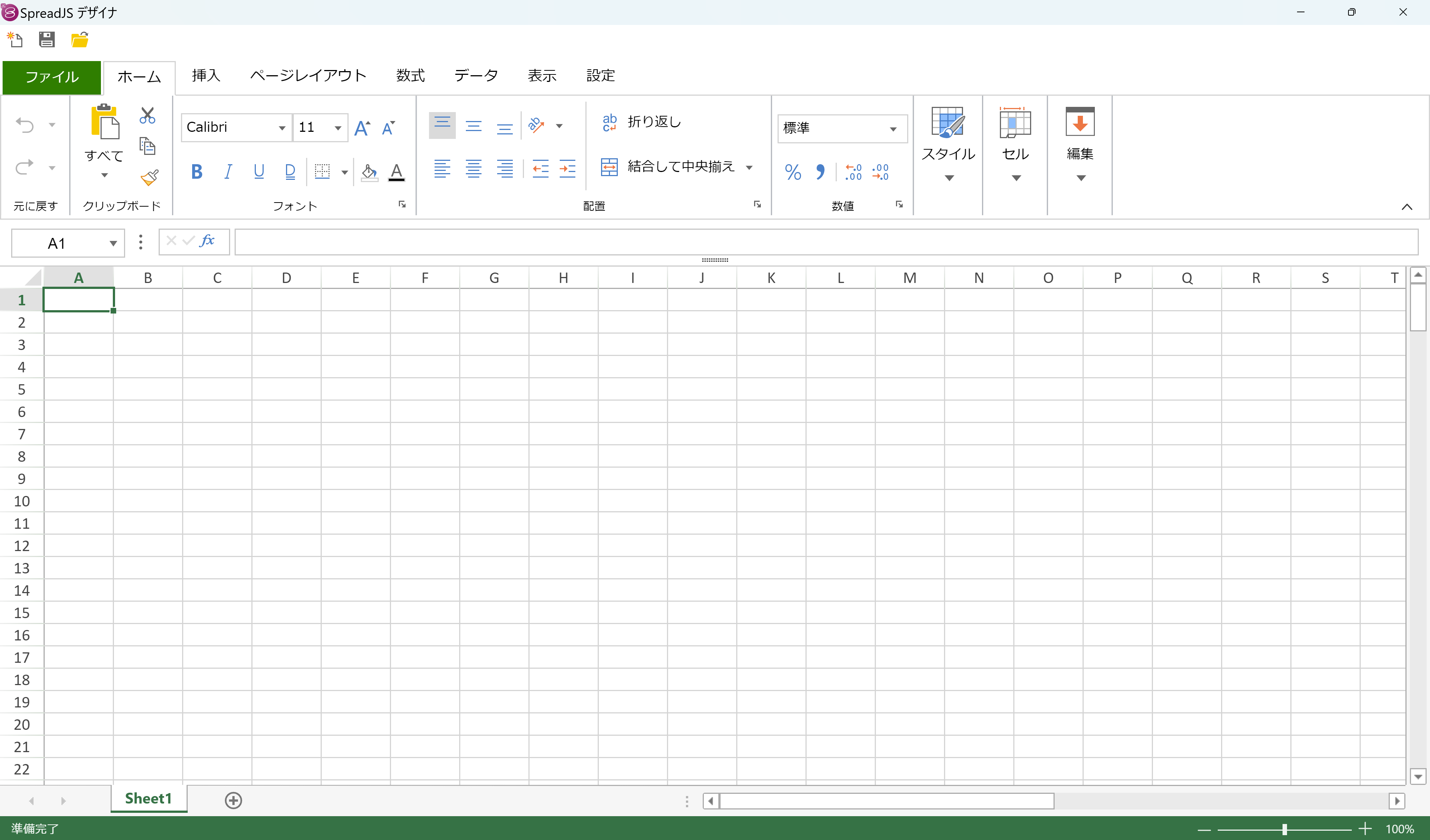Click the decrease decimal icon

pos(880,172)
